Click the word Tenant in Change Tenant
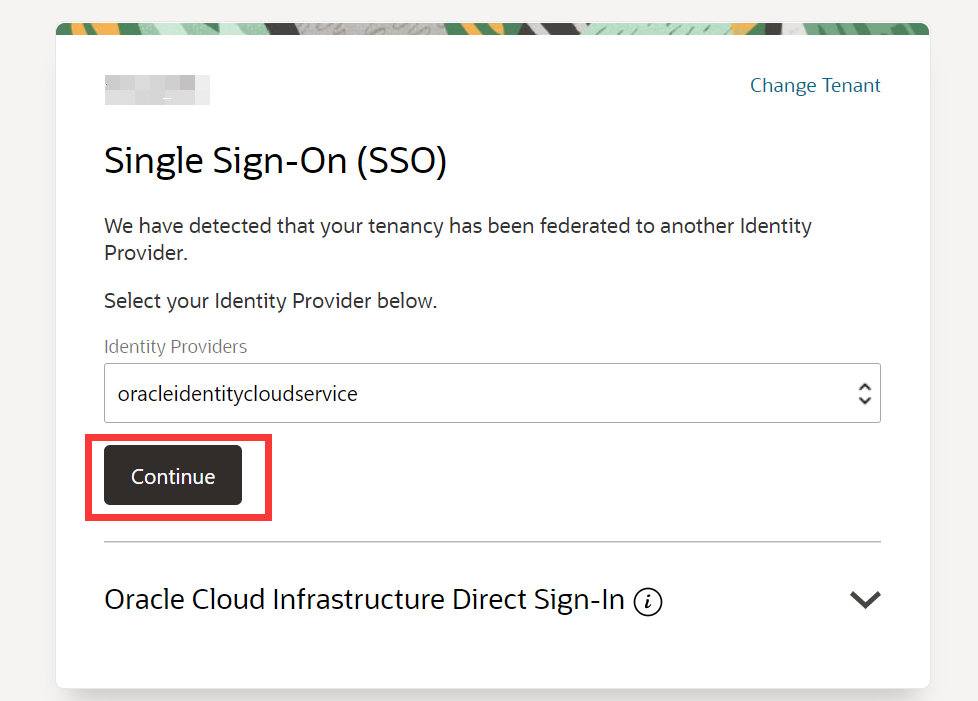Viewport: 978px width, 701px height. (x=851, y=85)
